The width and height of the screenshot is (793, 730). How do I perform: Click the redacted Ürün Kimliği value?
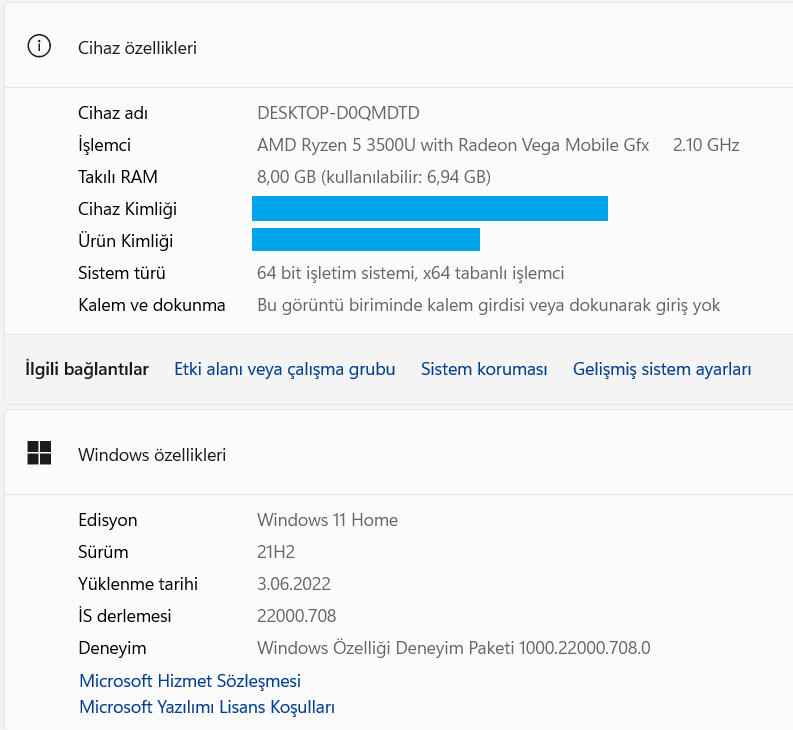point(366,240)
